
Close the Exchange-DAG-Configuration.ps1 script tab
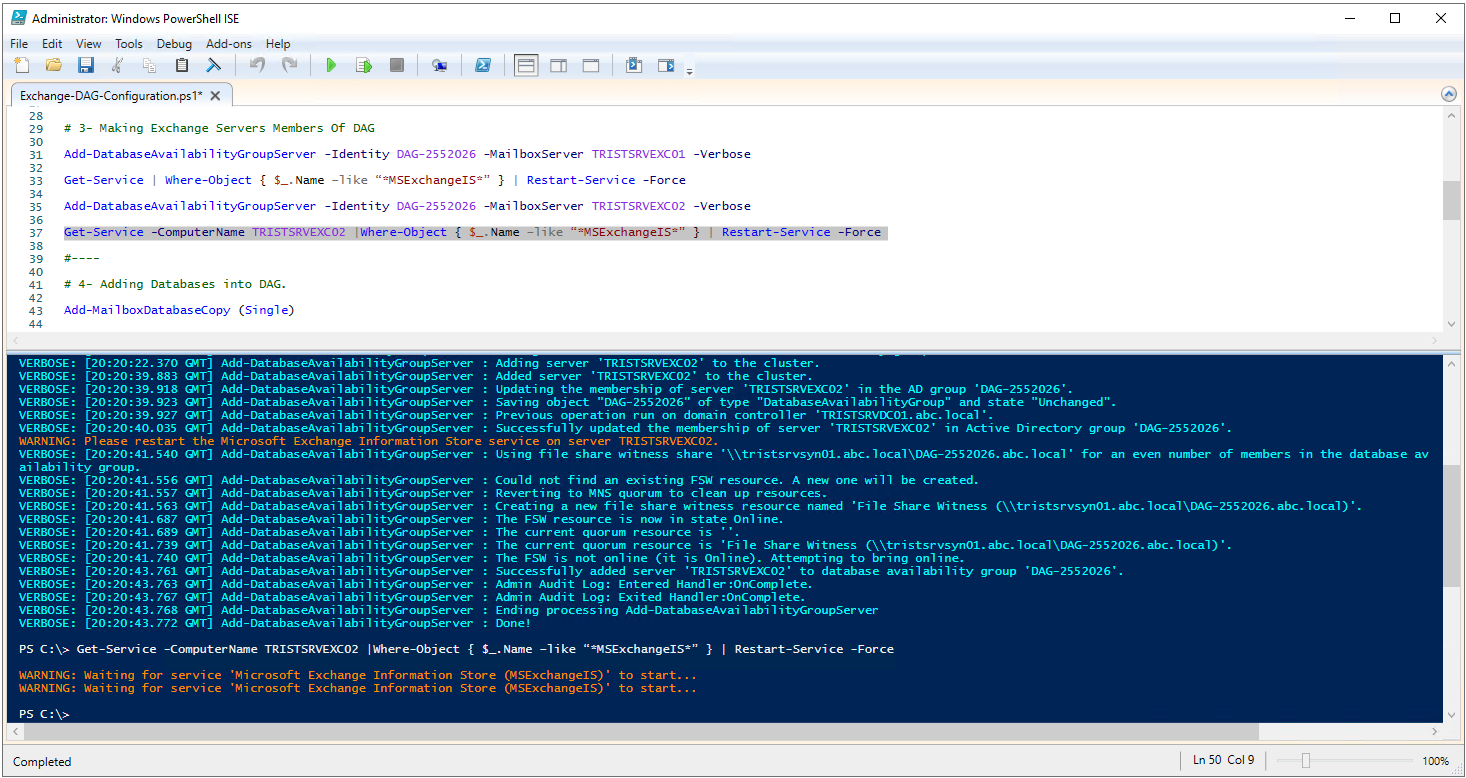[216, 96]
